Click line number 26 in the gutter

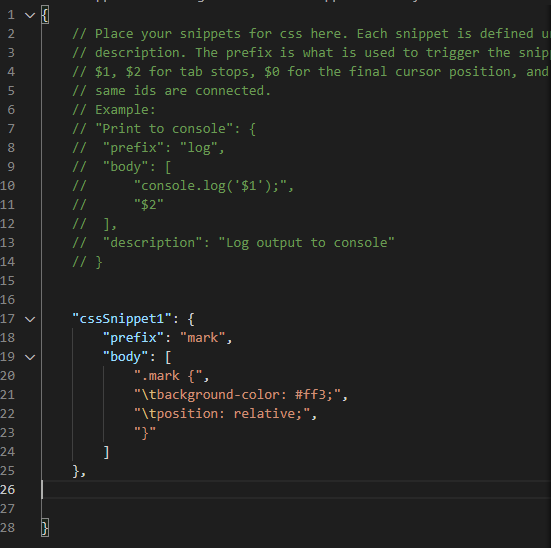[x=8, y=490]
